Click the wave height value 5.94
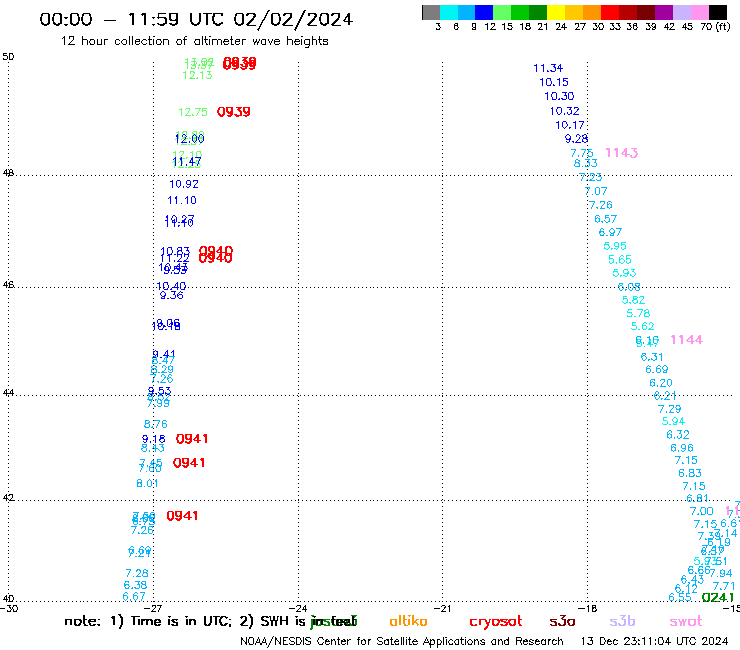 tap(673, 421)
